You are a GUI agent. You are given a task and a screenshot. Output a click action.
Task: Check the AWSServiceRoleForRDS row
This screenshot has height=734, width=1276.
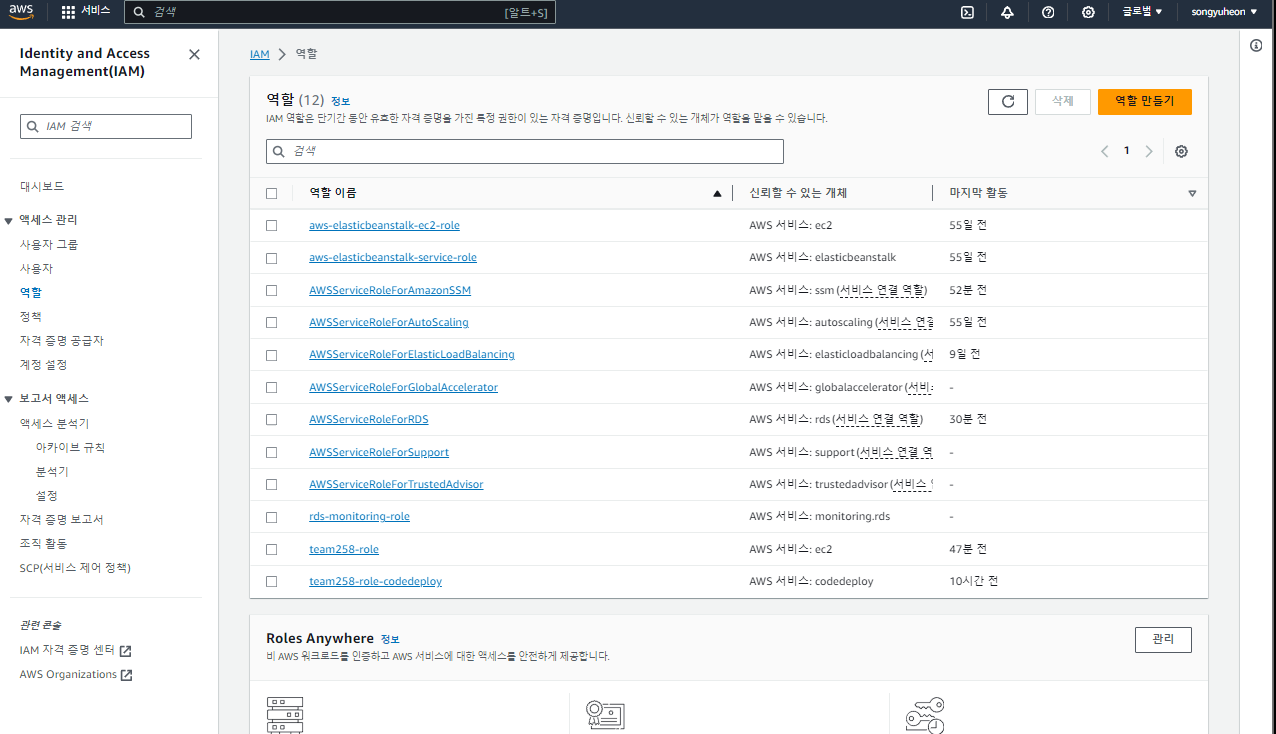point(271,419)
